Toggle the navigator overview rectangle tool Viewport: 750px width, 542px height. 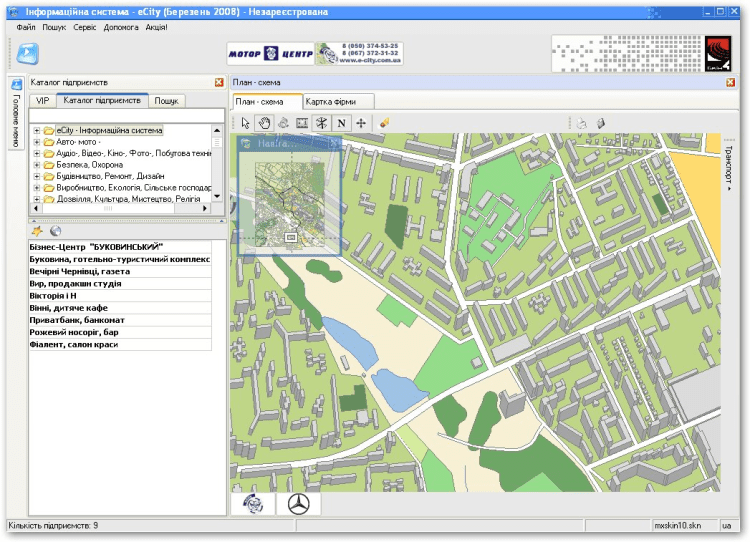tap(303, 123)
